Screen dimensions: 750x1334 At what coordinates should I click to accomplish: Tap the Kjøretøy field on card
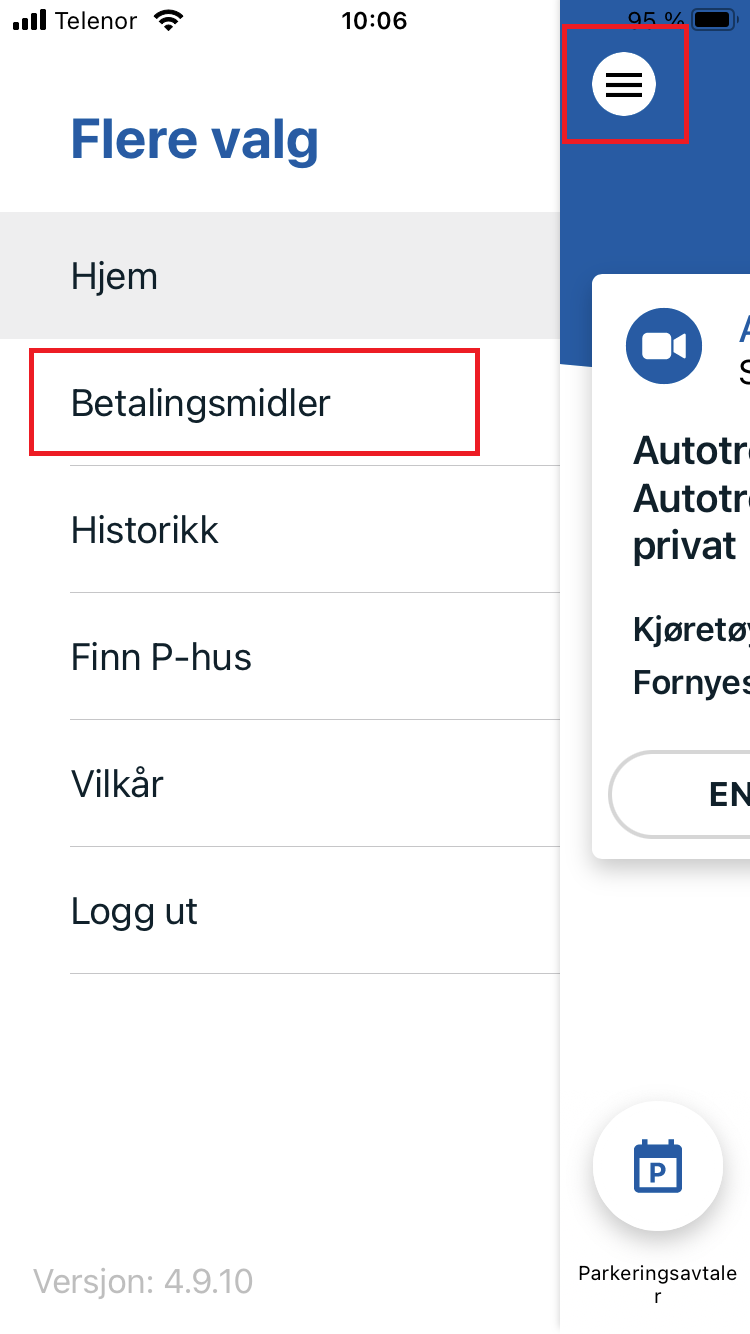point(692,629)
